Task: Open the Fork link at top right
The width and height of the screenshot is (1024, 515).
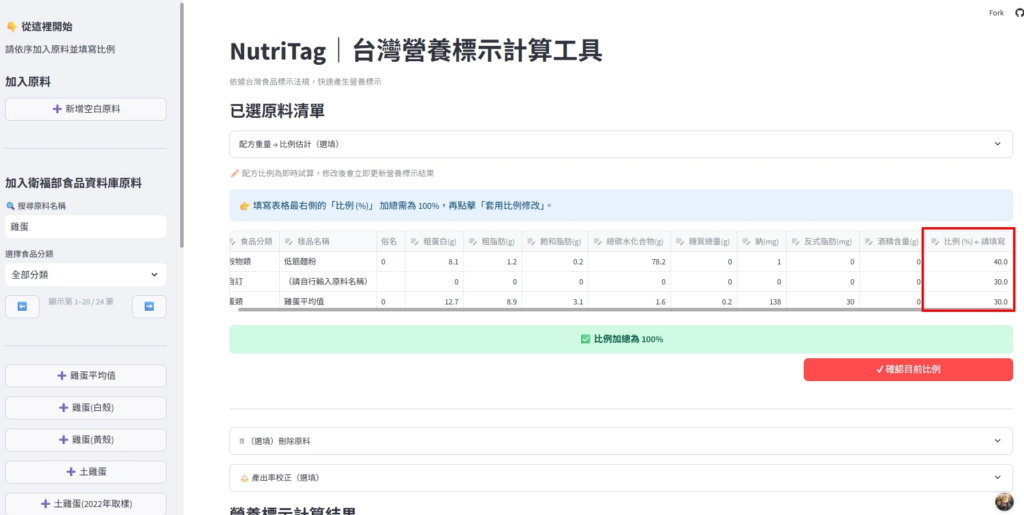Action: pyautogui.click(x=997, y=13)
